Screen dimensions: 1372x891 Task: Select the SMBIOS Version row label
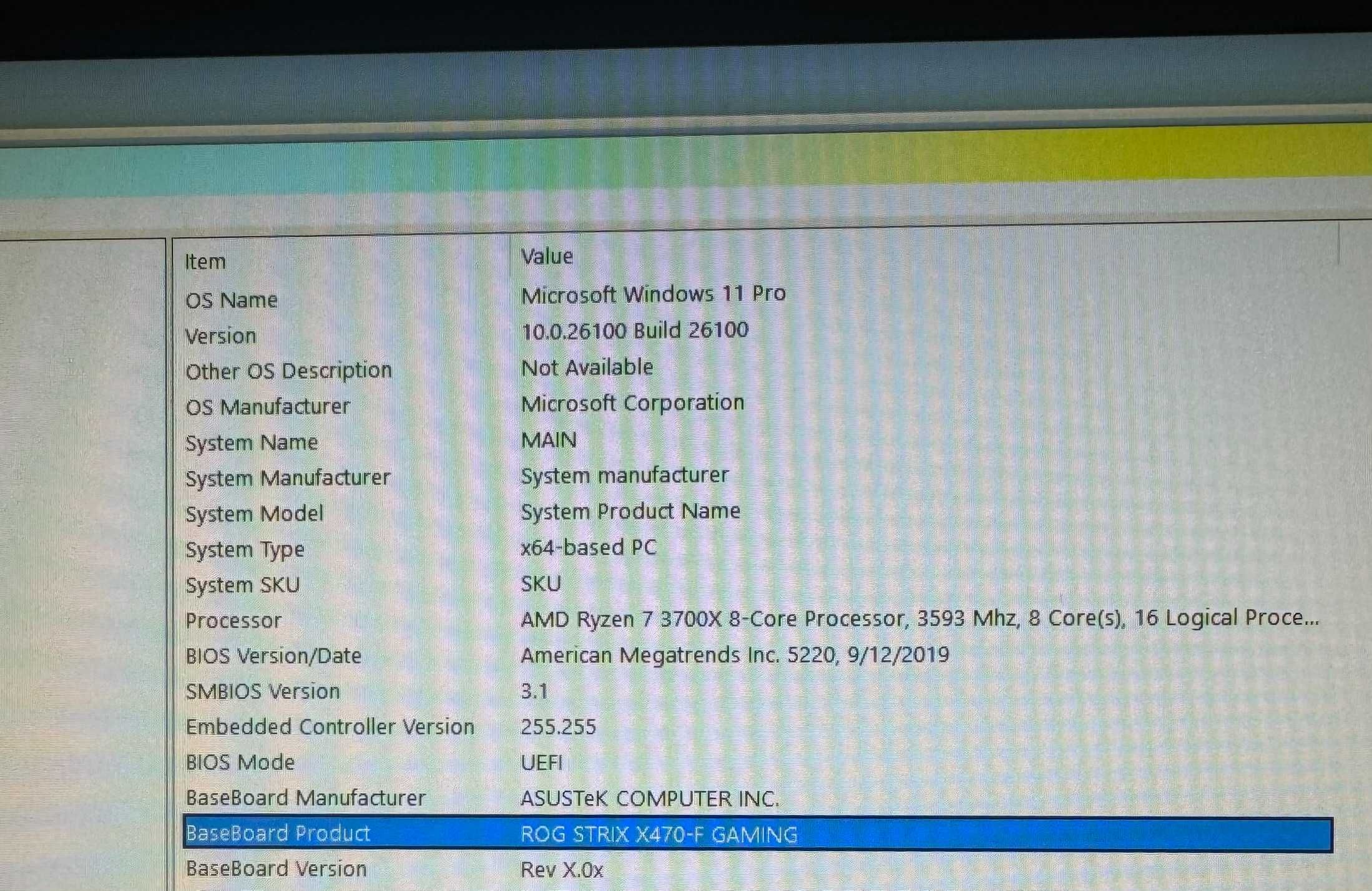(263, 691)
